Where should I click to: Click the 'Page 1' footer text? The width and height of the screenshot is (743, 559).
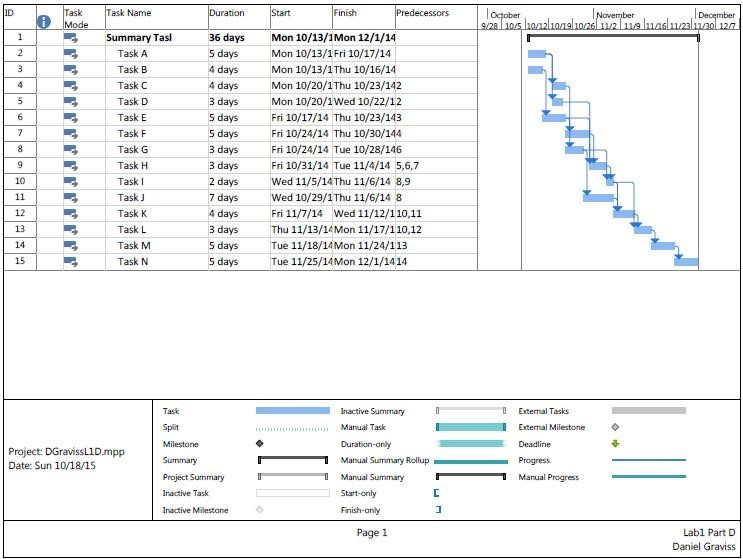coord(372,532)
